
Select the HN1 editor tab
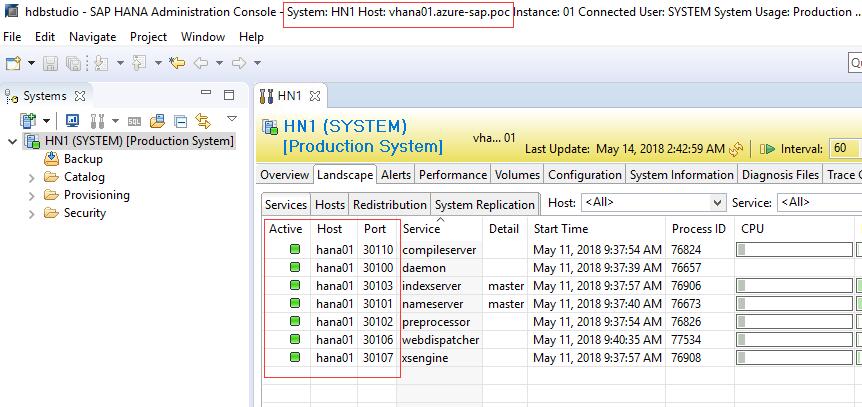coord(290,96)
